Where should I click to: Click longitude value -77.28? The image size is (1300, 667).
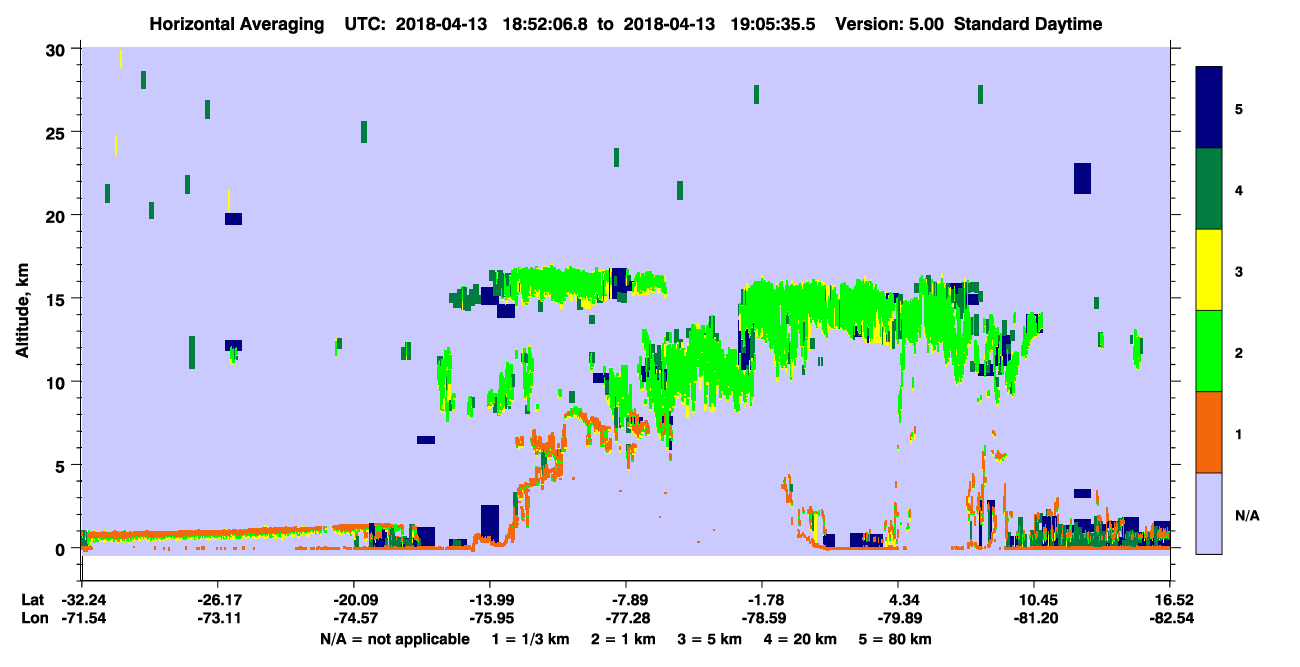point(625,619)
